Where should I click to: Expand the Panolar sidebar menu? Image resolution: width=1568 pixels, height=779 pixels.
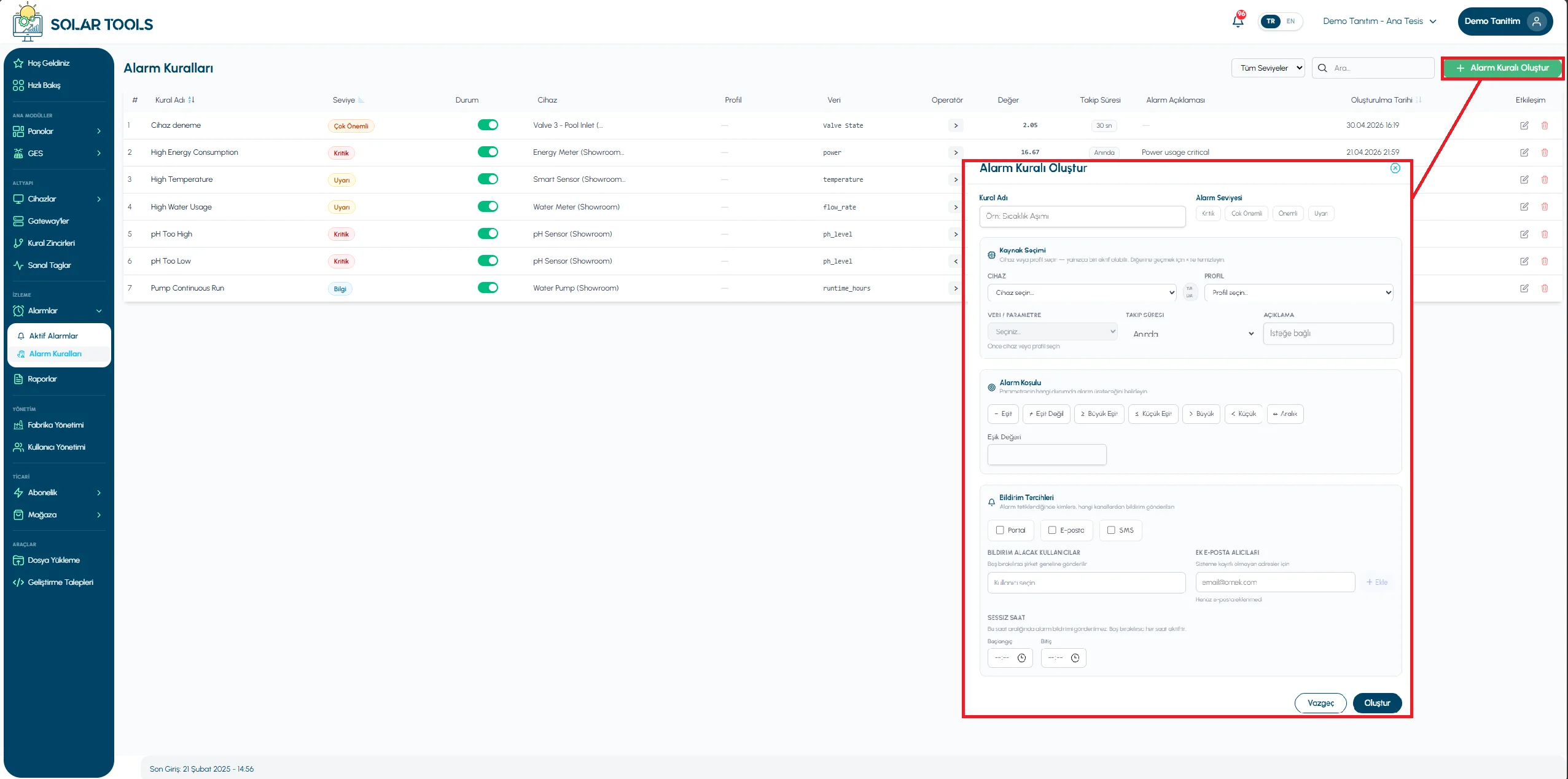58,131
